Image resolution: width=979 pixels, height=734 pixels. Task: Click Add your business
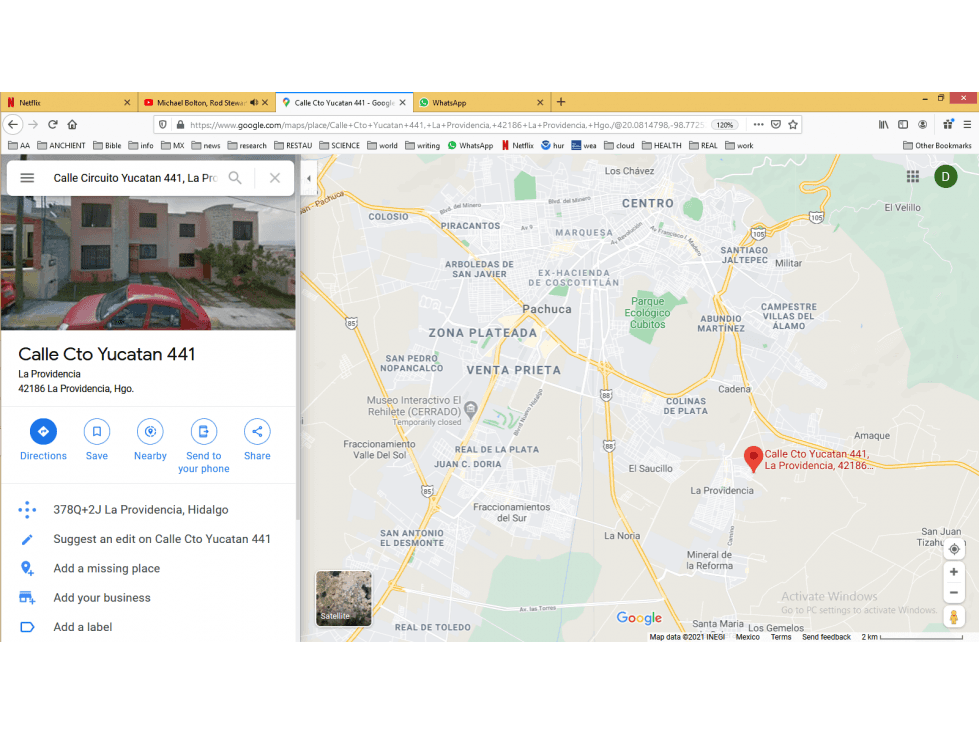pos(102,598)
